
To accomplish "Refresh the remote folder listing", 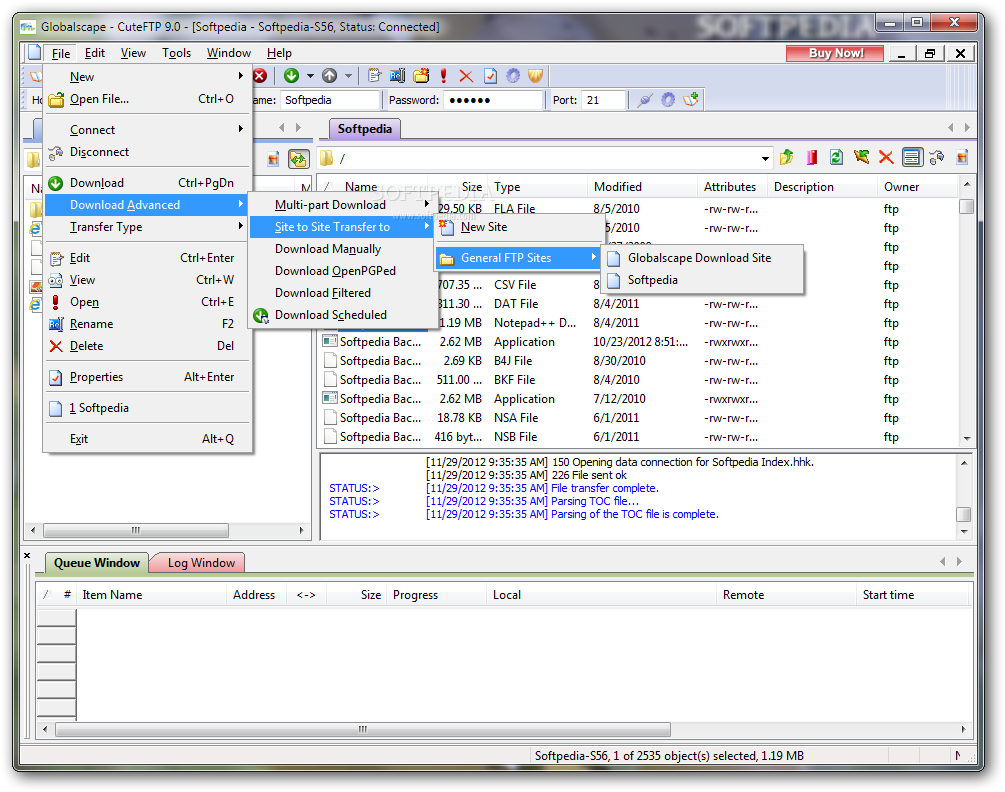I will 836,157.
